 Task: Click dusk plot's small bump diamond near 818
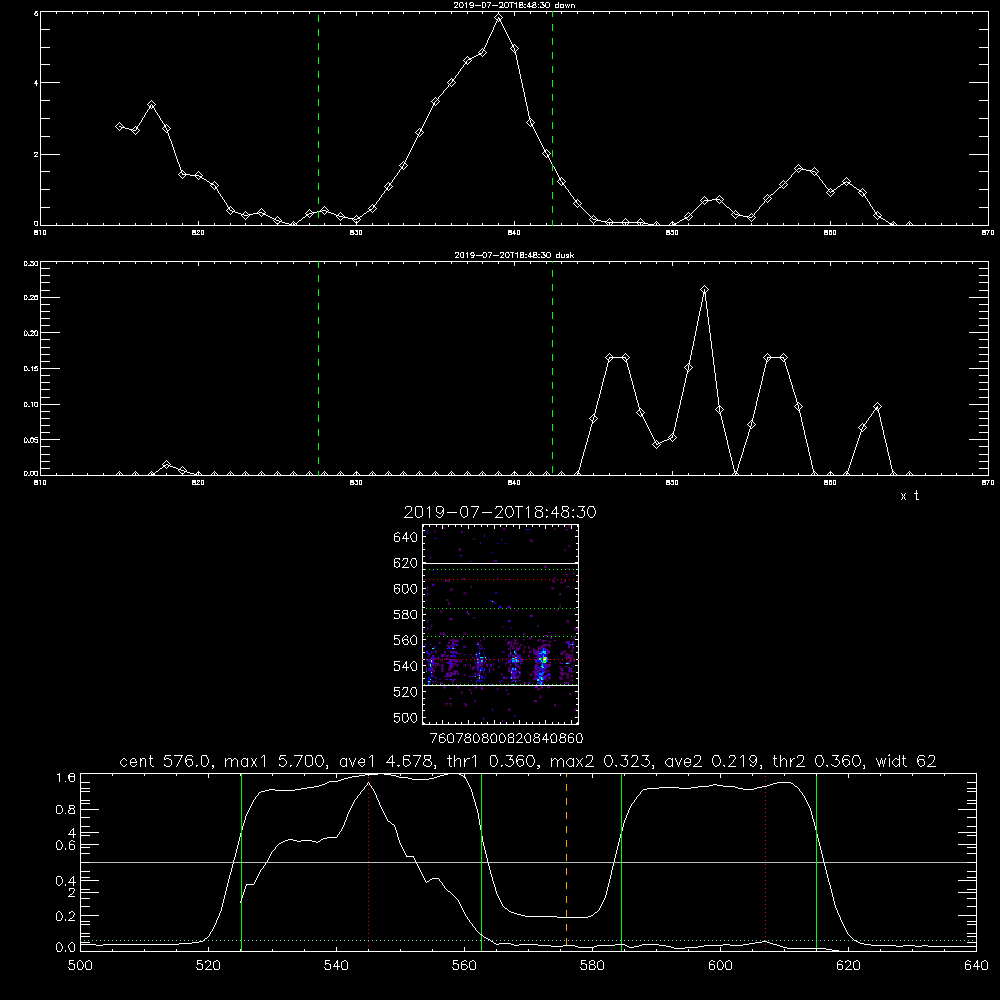click(166, 465)
